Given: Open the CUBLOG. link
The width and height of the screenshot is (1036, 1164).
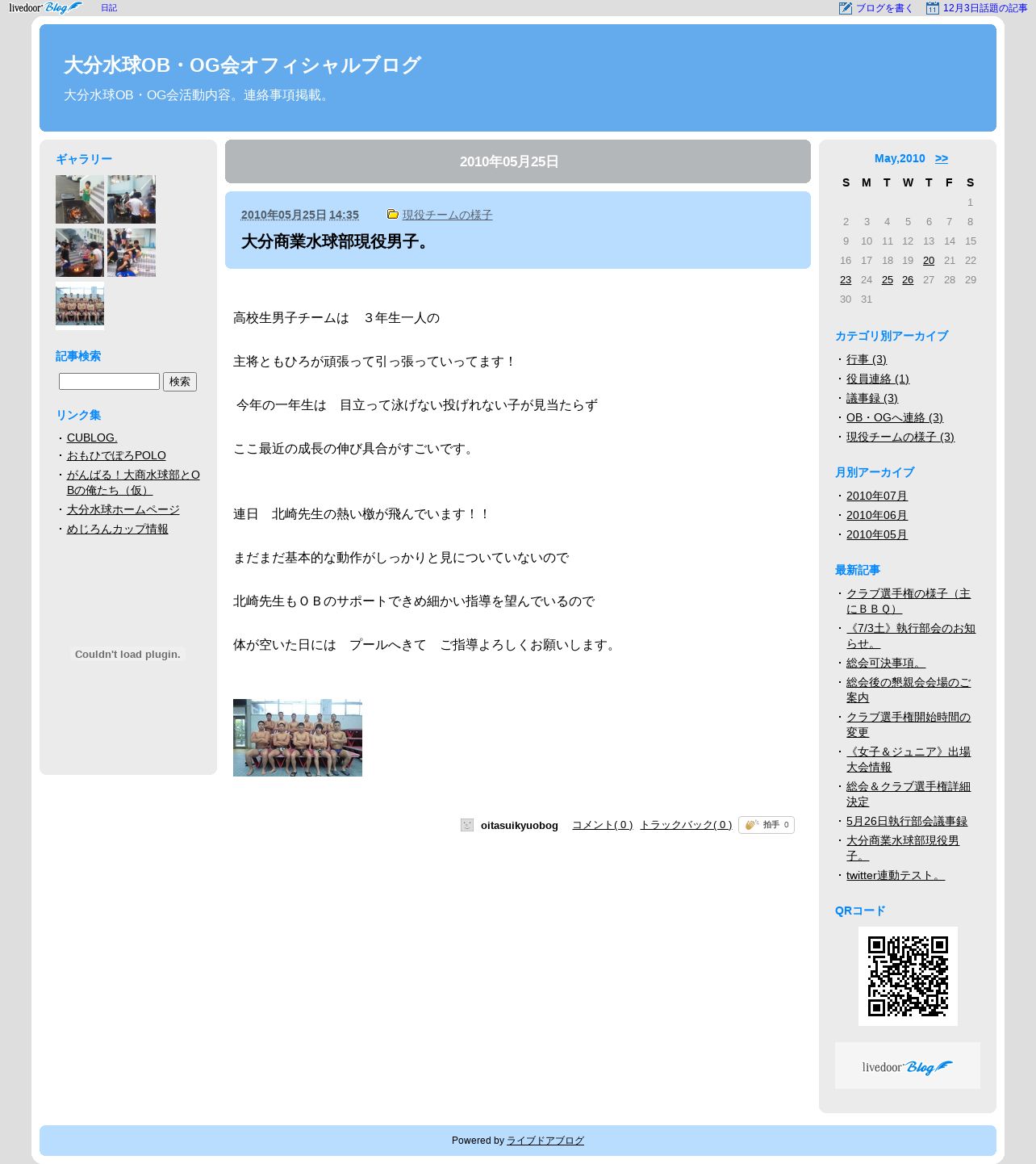Looking at the screenshot, I should coord(92,437).
